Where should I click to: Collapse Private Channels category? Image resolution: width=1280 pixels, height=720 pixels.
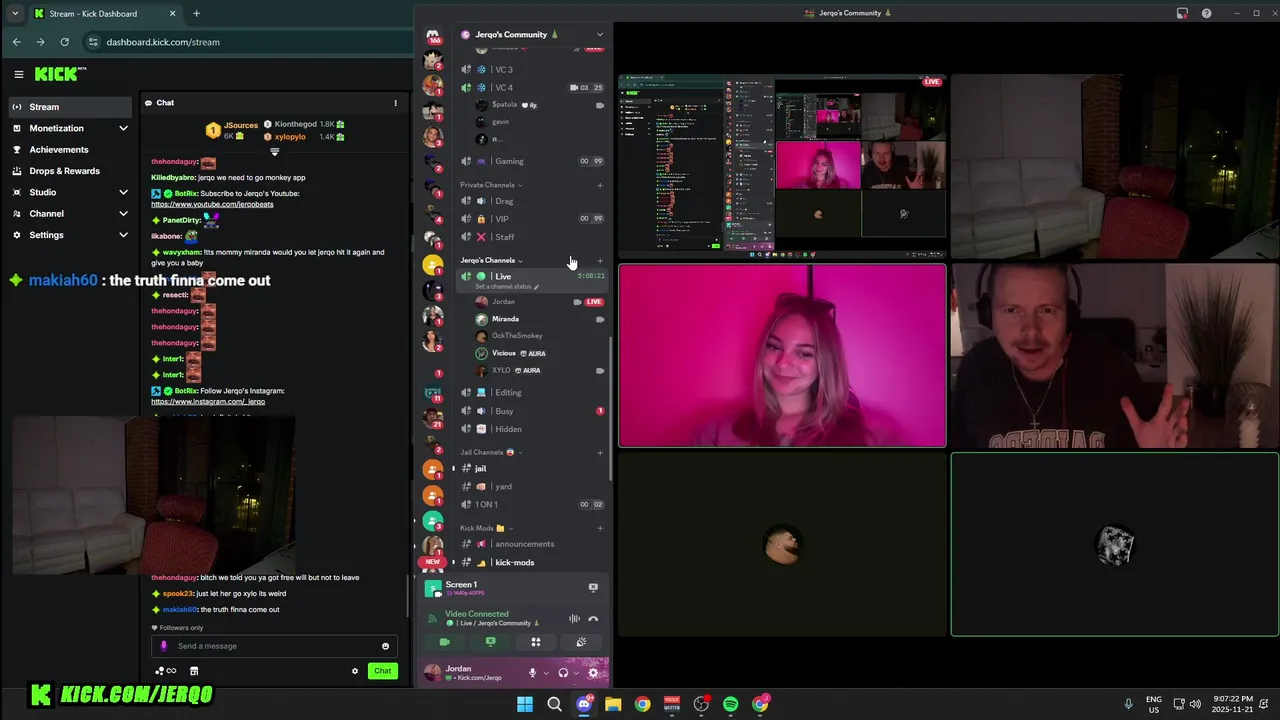coord(490,185)
